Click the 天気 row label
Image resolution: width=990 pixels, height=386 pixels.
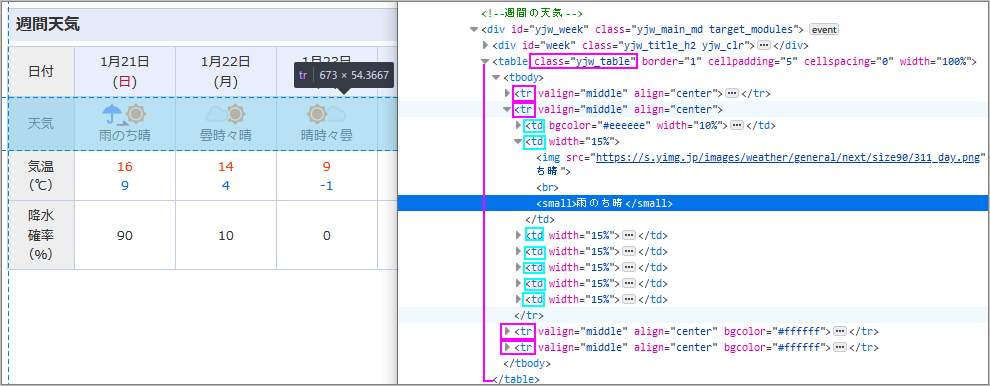(x=42, y=123)
